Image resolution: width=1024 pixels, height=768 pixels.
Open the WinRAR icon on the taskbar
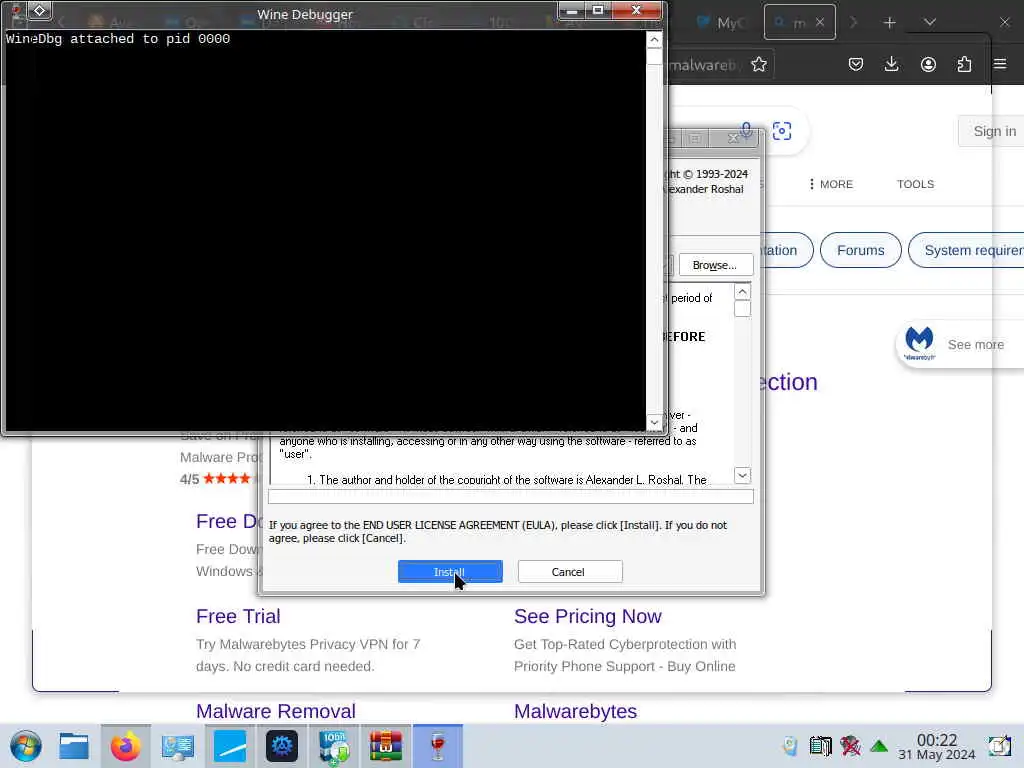click(x=385, y=746)
